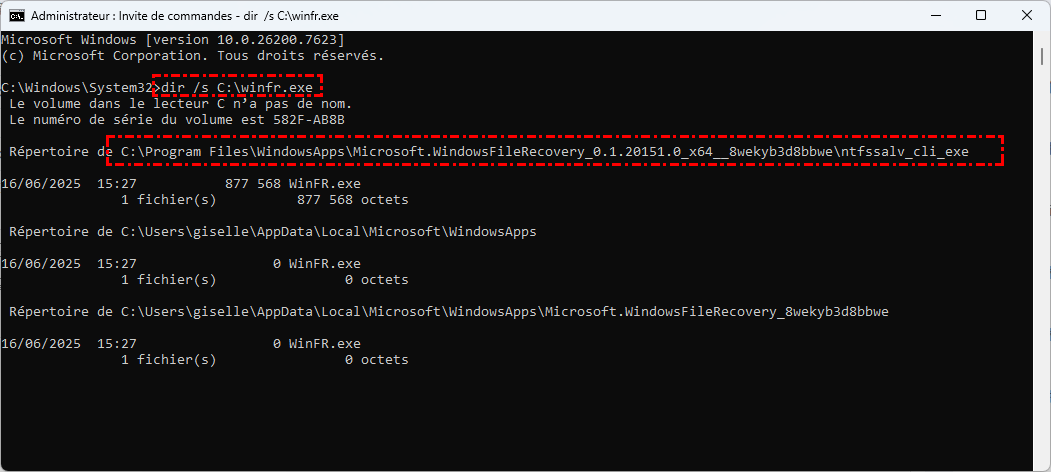Click the path ending in Microsoft\WindowsApps
The height and width of the screenshot is (472, 1051).
coord(329,232)
